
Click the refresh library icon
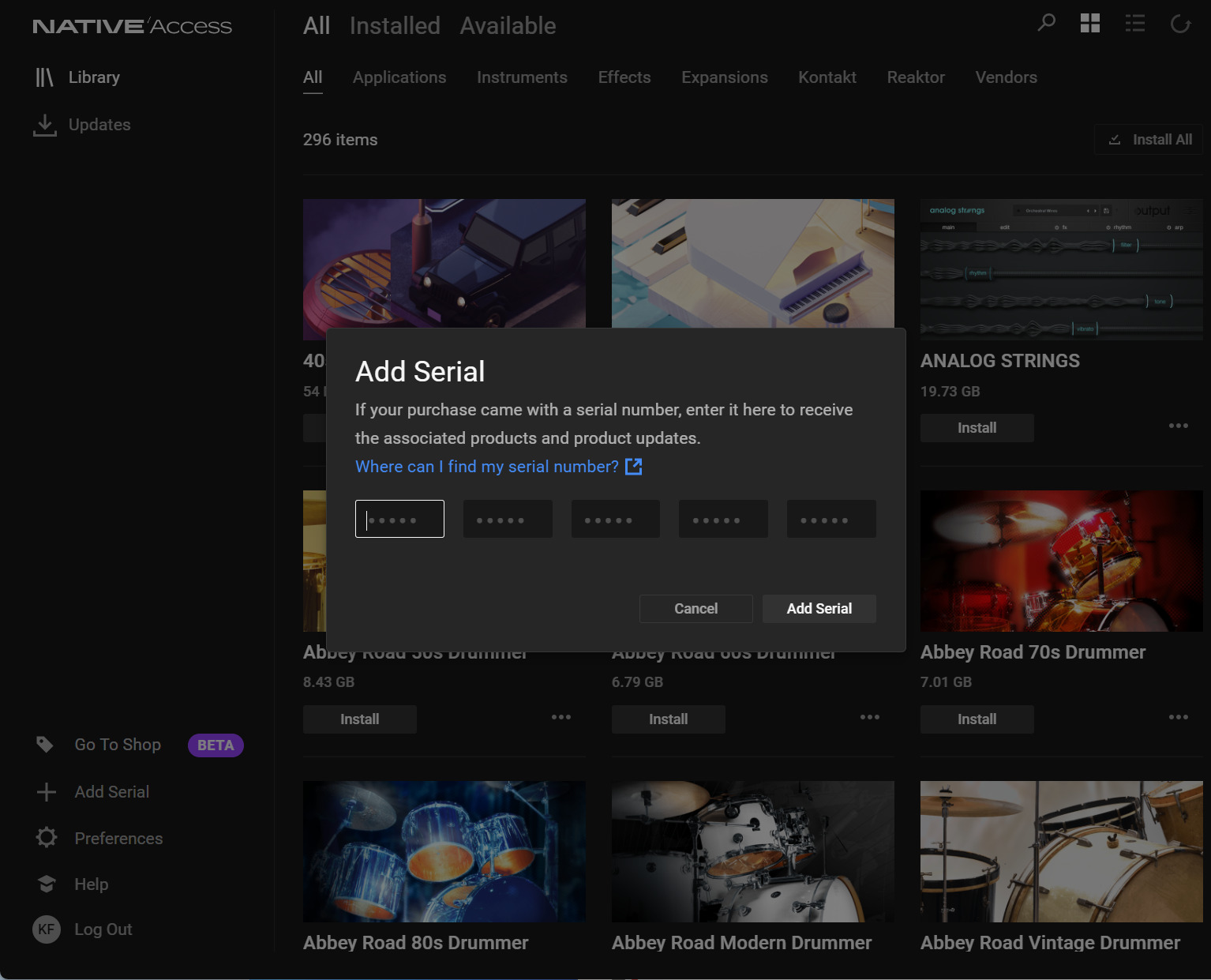[1180, 24]
